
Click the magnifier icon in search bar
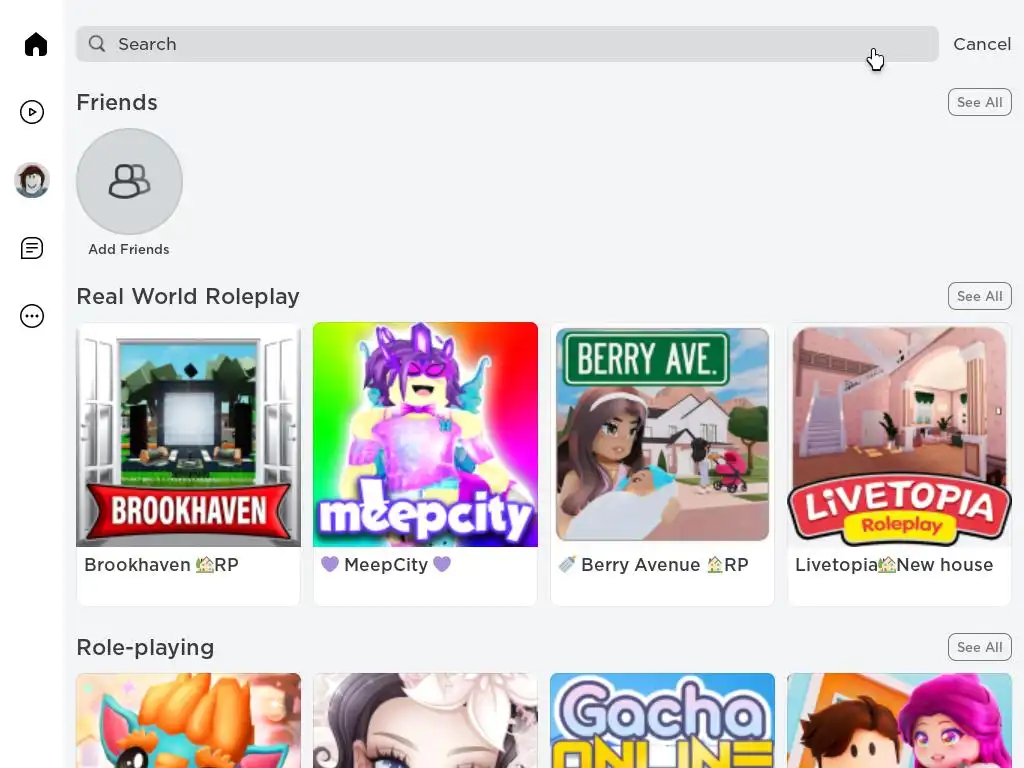tap(97, 44)
